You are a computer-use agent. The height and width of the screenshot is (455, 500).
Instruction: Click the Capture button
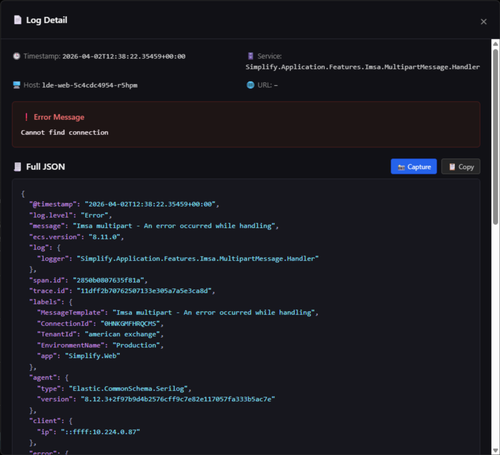click(x=414, y=166)
